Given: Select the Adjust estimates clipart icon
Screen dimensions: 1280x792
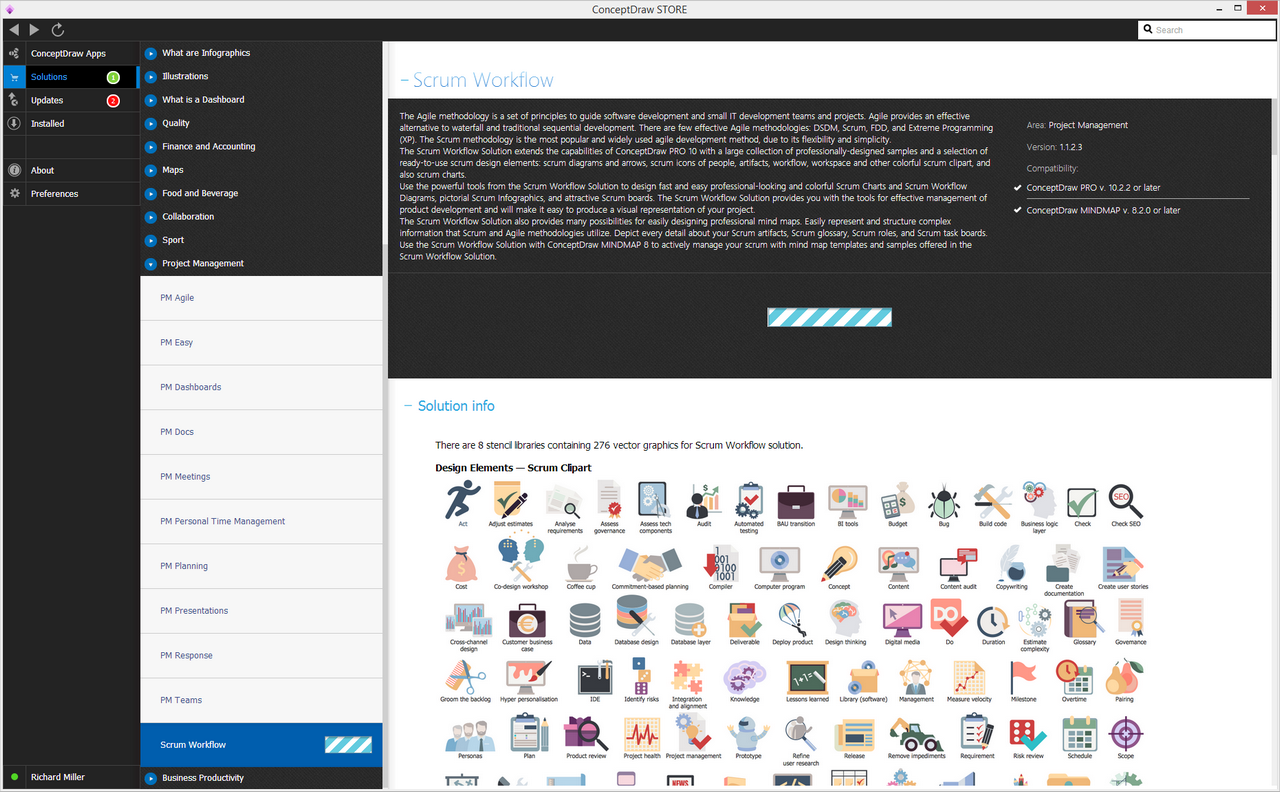Looking at the screenshot, I should [510, 499].
